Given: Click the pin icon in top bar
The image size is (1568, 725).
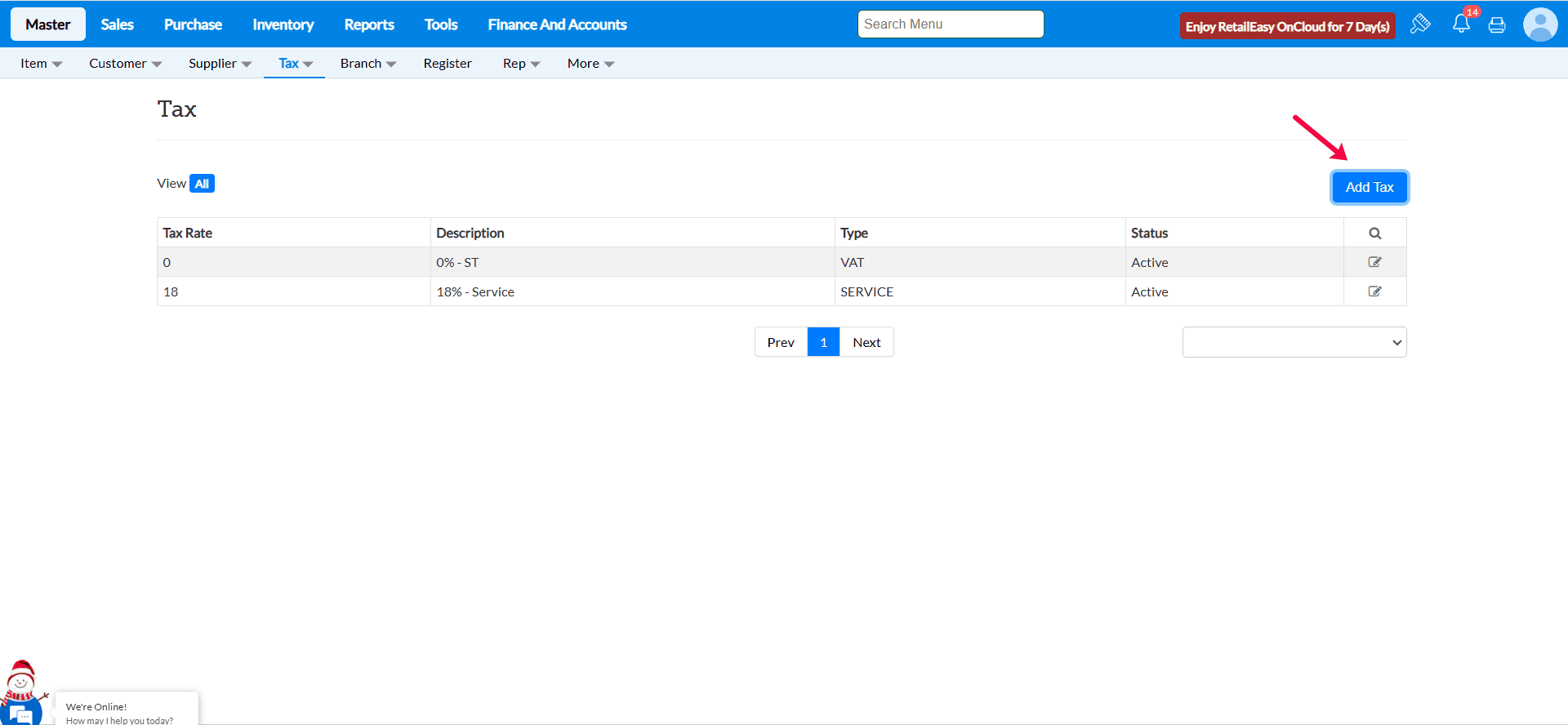Looking at the screenshot, I should coord(1420,24).
